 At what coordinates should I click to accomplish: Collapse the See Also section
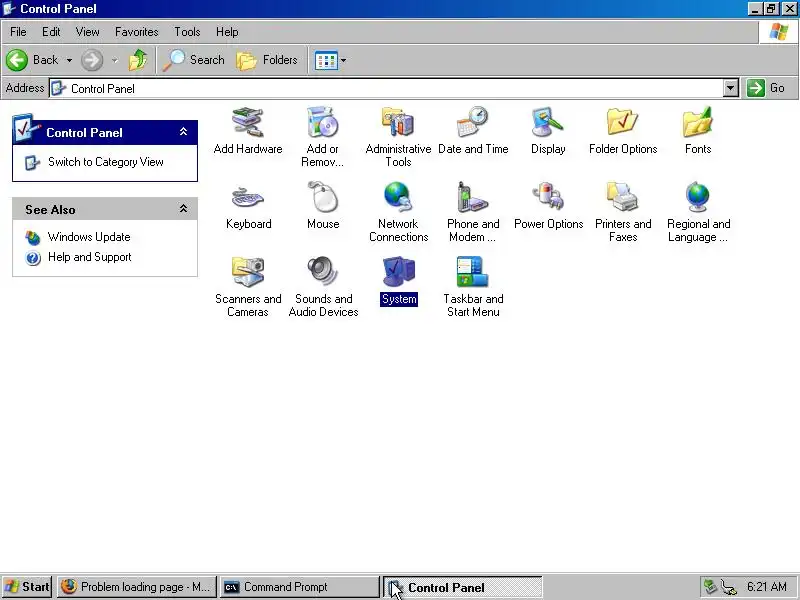coord(183,209)
